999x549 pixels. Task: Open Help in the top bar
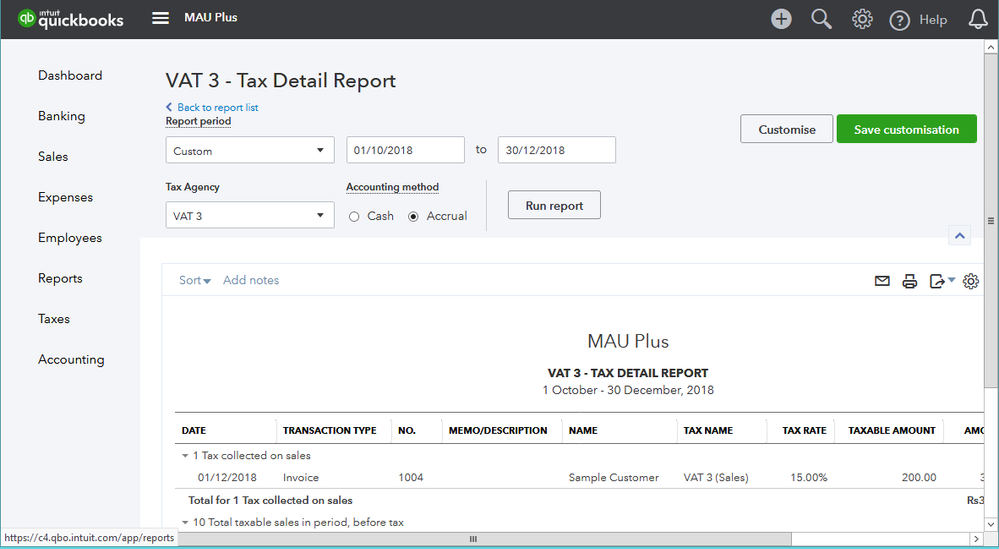point(918,20)
